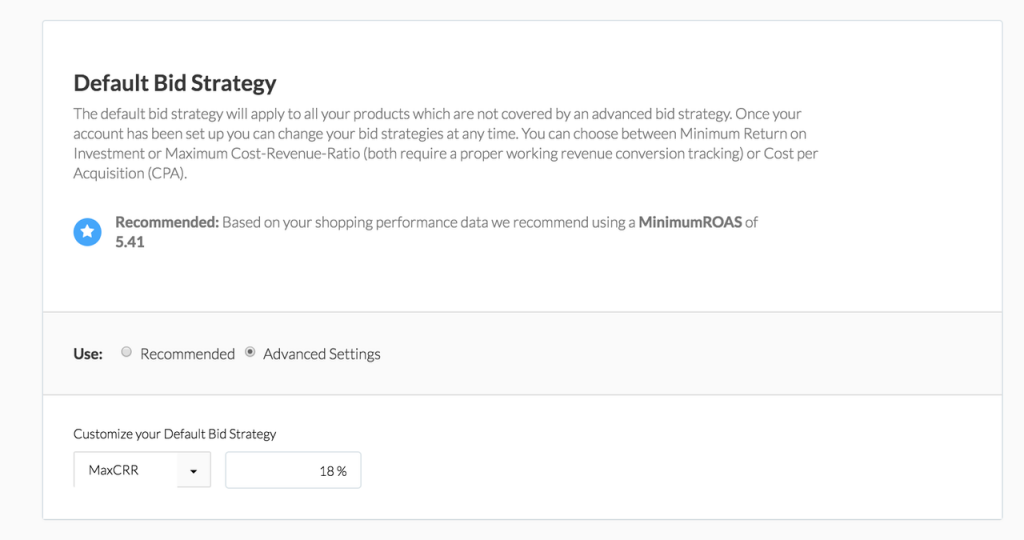Click the recommended value 5.41

[129, 242]
